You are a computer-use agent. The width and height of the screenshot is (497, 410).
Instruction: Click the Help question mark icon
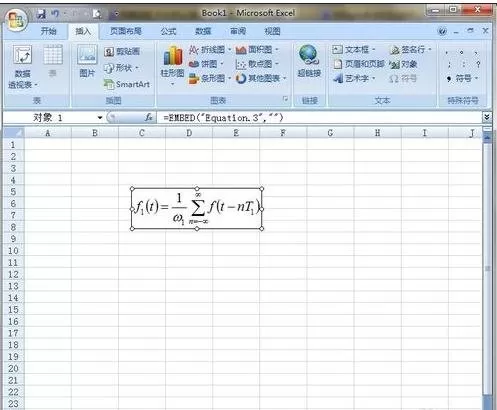(442, 31)
